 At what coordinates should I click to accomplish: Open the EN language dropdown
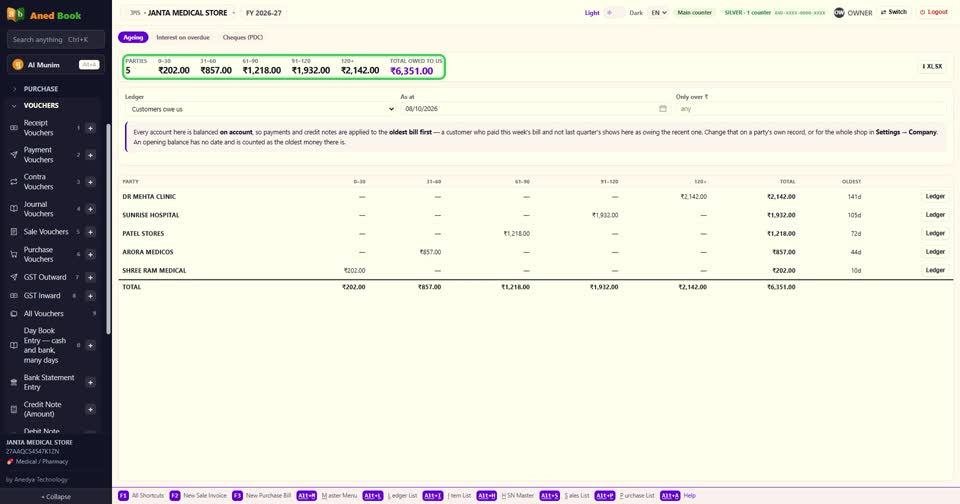658,12
